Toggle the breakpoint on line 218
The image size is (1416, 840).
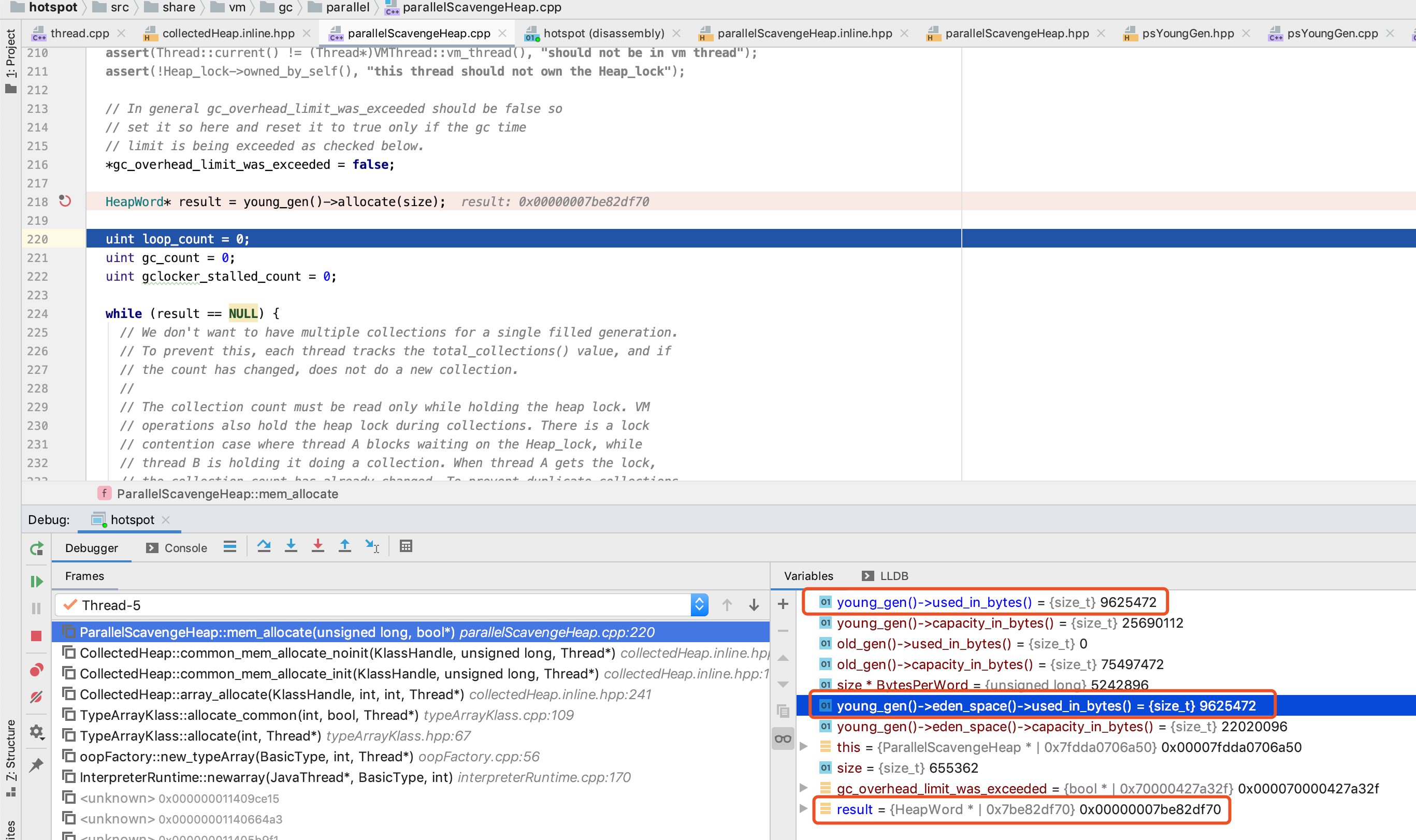(65, 201)
